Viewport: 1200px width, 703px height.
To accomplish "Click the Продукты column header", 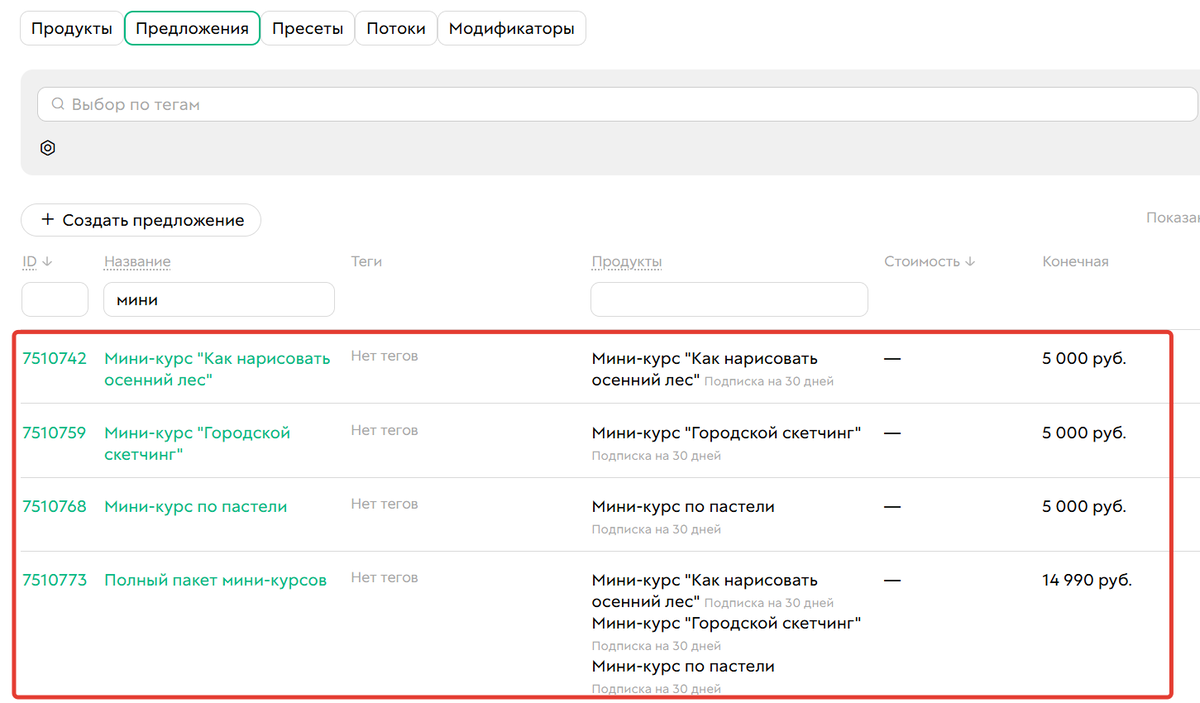I will tap(627, 261).
